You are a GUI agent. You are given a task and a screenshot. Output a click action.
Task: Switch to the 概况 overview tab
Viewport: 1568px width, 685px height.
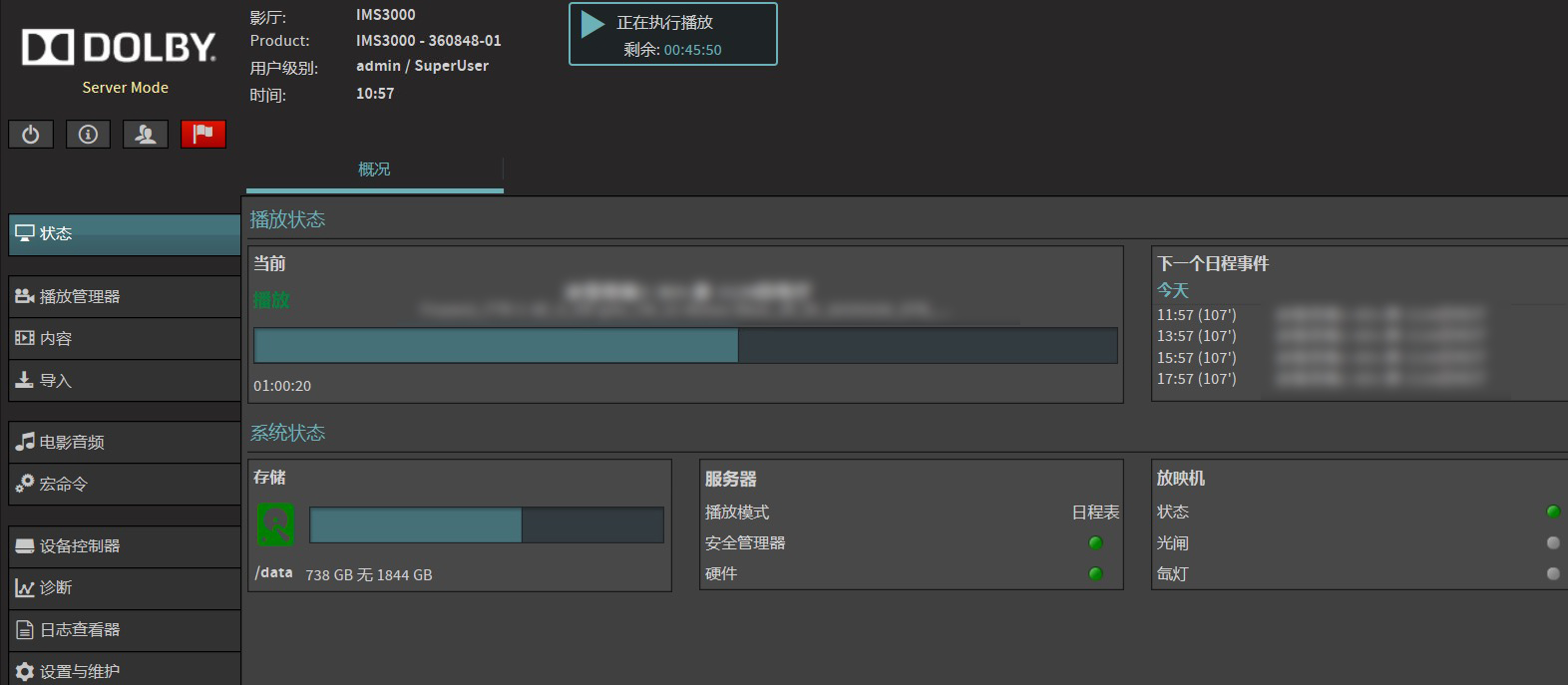[x=374, y=170]
